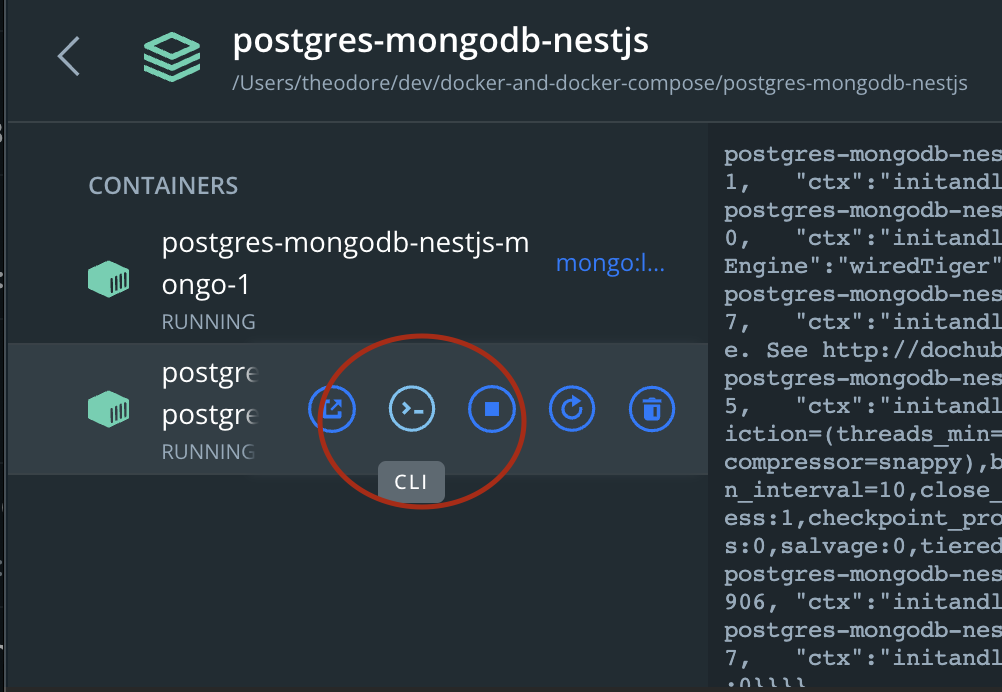Click the log line "ess:1,checkpoint_pro"
This screenshot has height=692, width=1002.
pos(863,518)
